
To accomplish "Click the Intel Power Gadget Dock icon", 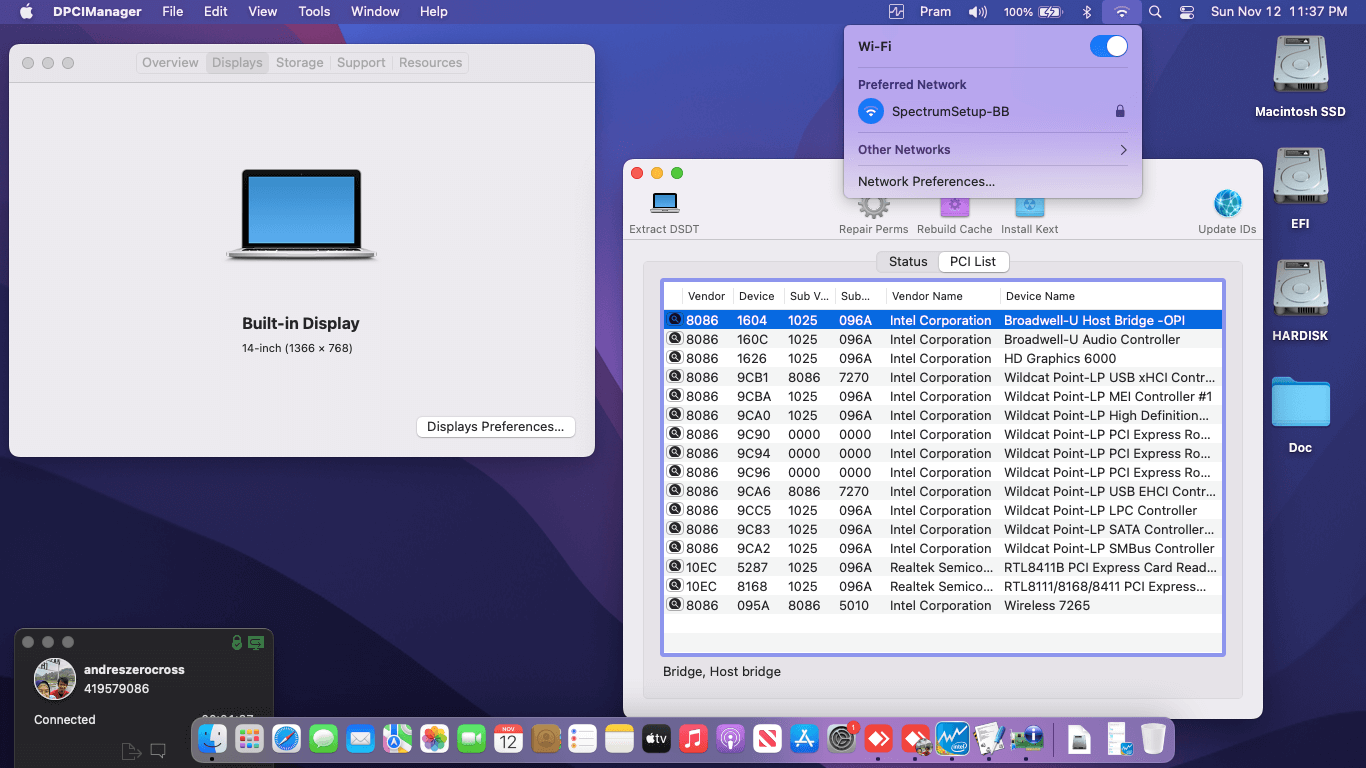I will 952,739.
